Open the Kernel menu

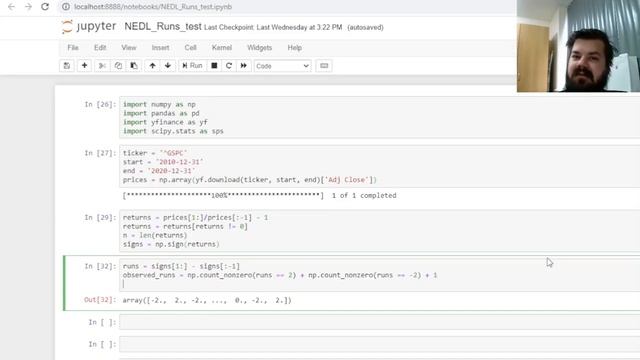pos(222,48)
